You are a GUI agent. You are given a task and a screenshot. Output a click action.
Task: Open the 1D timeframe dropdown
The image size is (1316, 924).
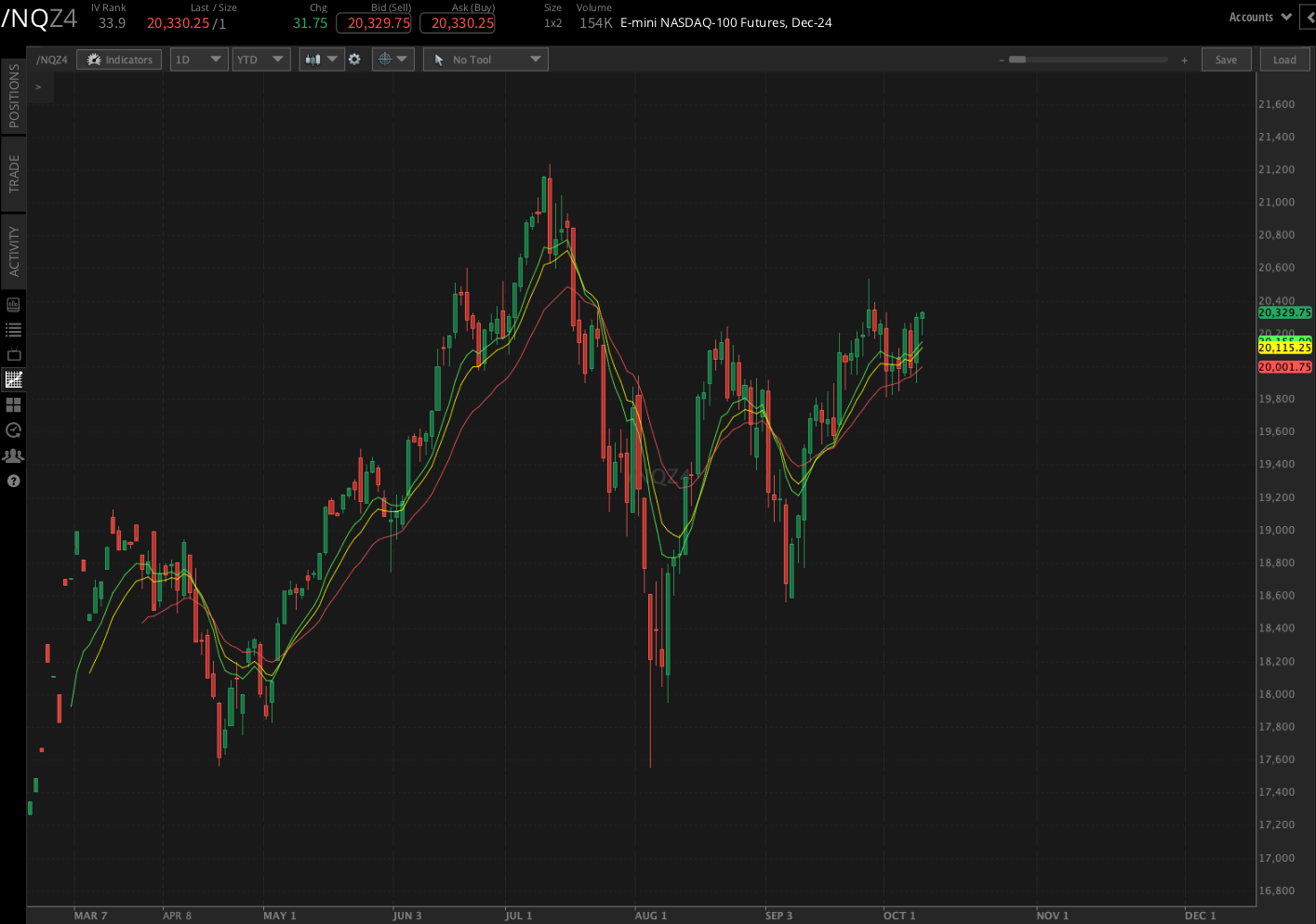coord(198,59)
